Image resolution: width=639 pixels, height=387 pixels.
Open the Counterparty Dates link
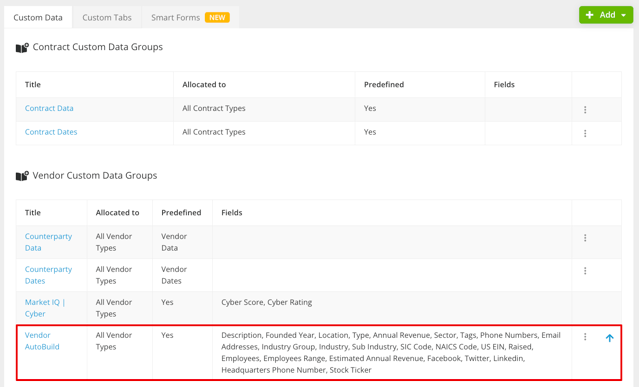click(x=48, y=275)
